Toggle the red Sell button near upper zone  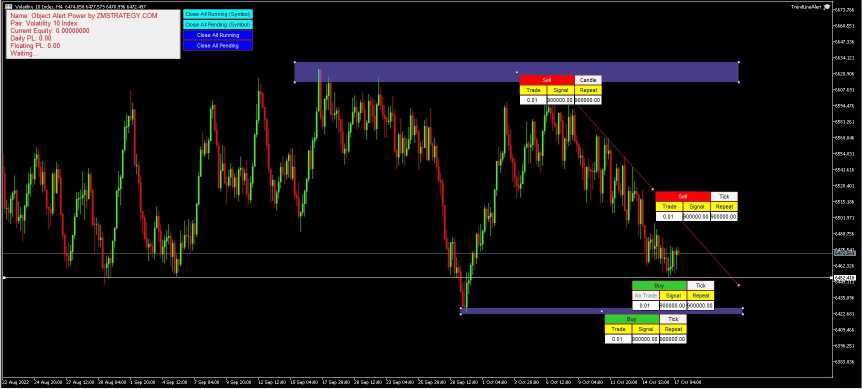pos(546,80)
